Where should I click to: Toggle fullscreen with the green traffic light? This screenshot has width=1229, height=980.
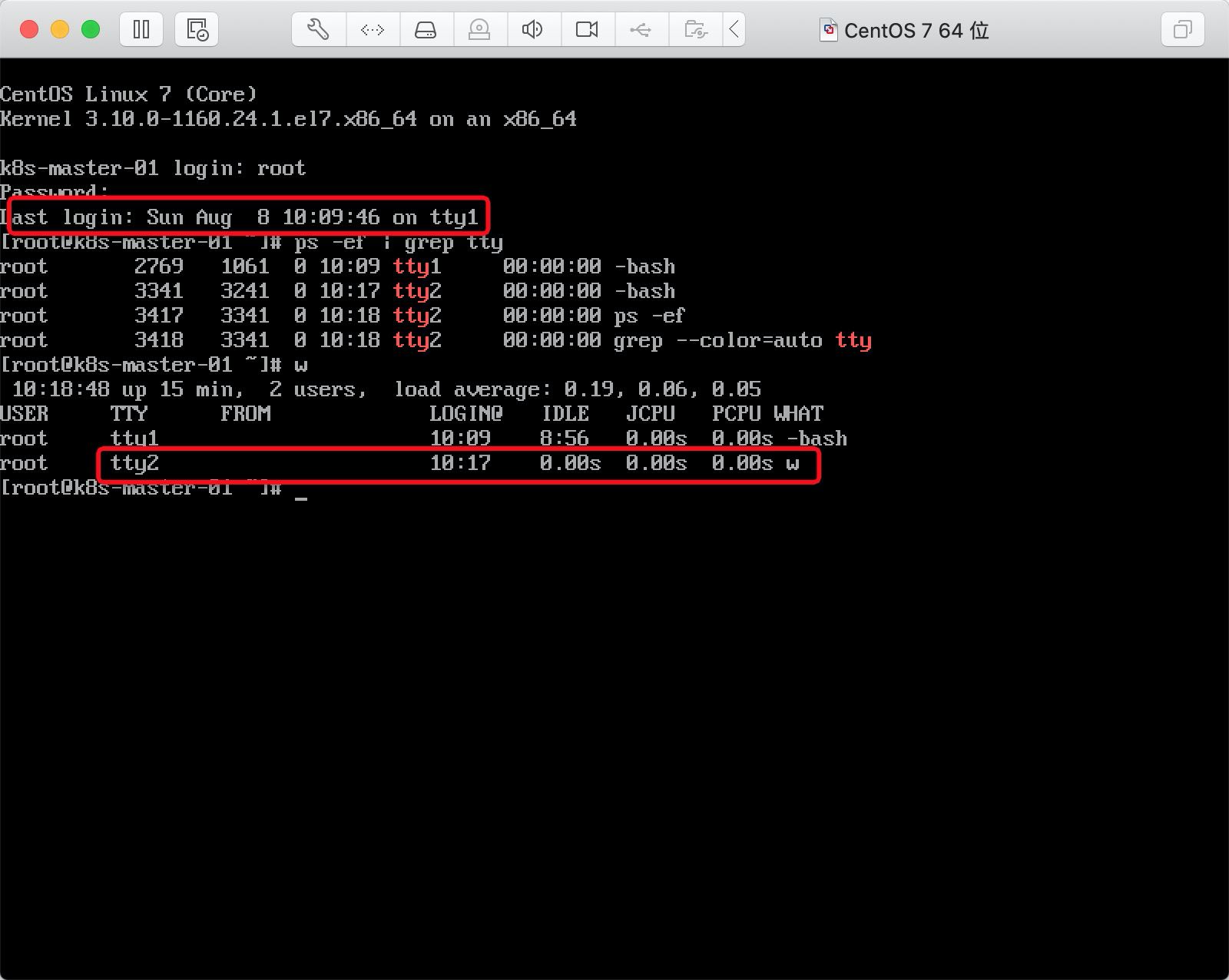coord(90,29)
